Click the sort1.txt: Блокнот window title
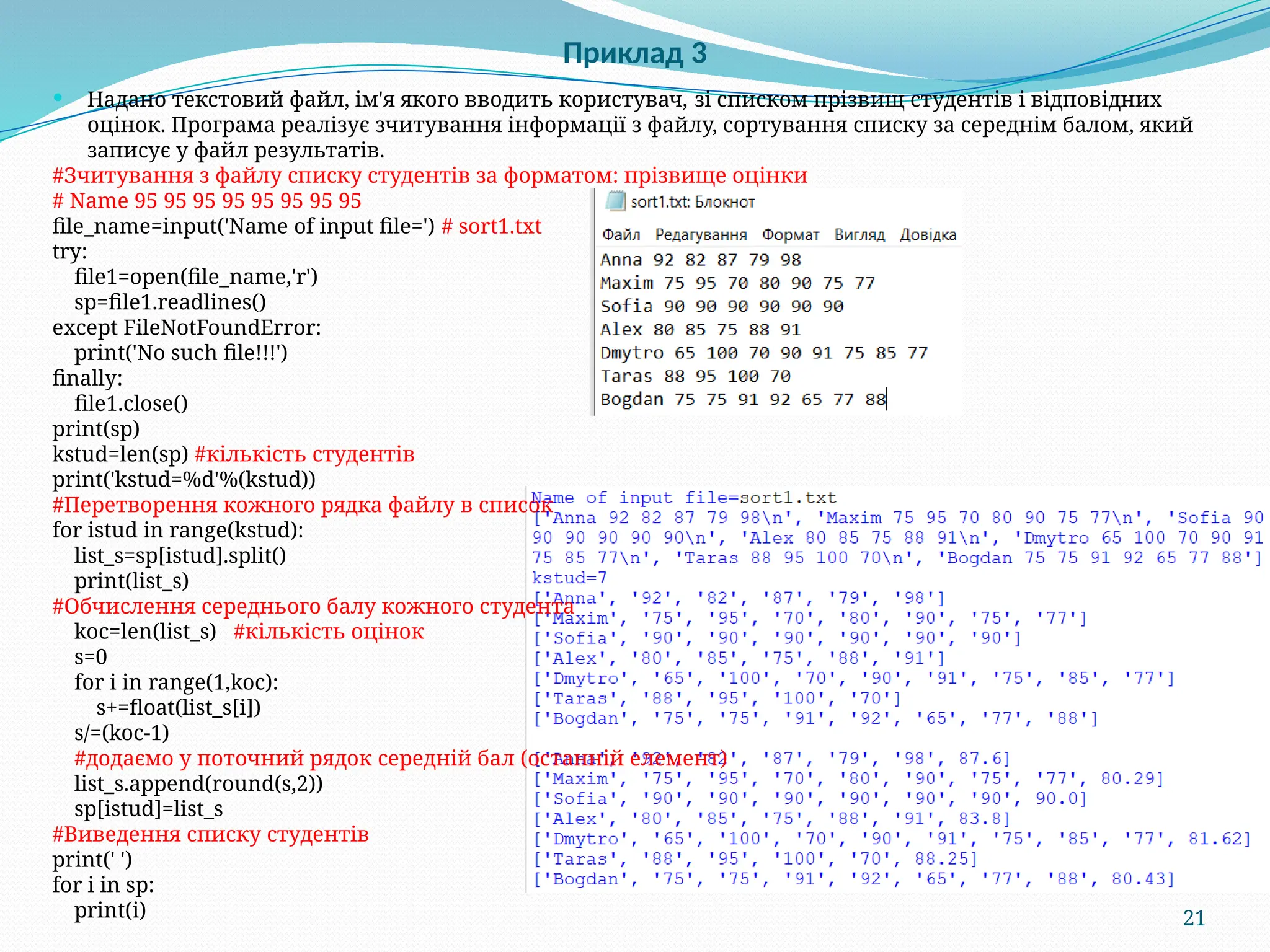 pyautogui.click(x=693, y=202)
